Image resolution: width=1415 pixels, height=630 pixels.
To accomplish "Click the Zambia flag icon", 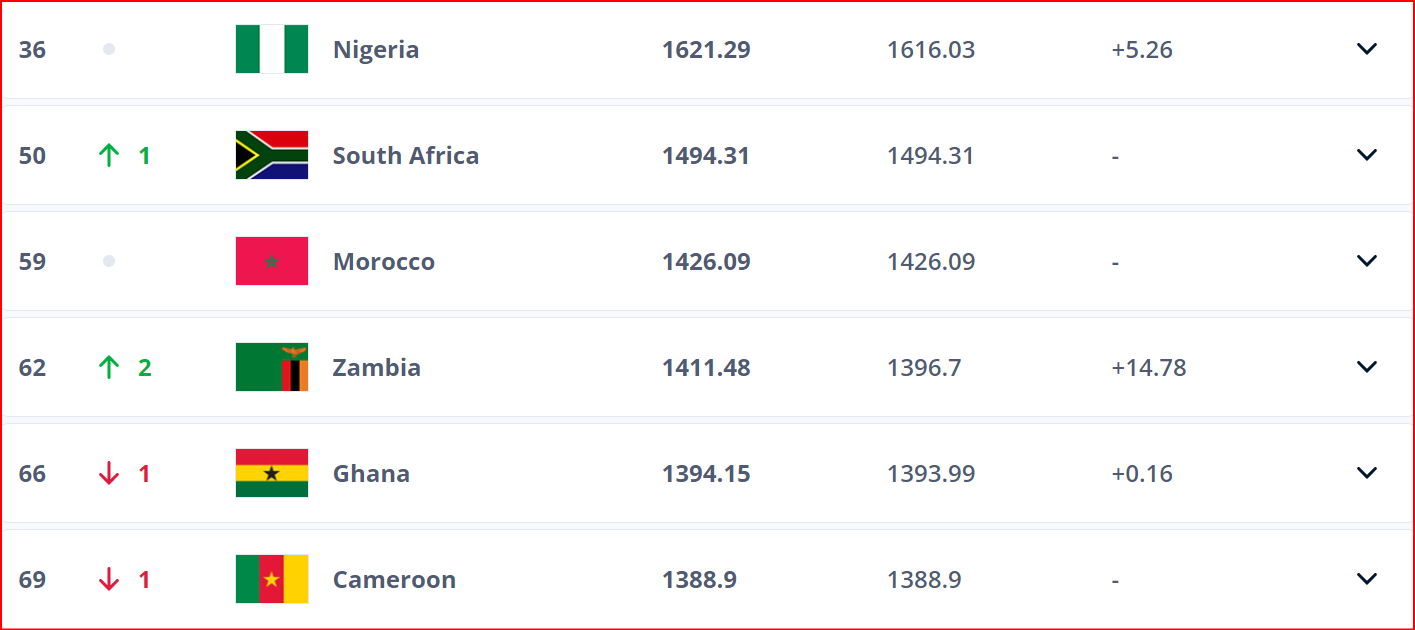I will [272, 367].
